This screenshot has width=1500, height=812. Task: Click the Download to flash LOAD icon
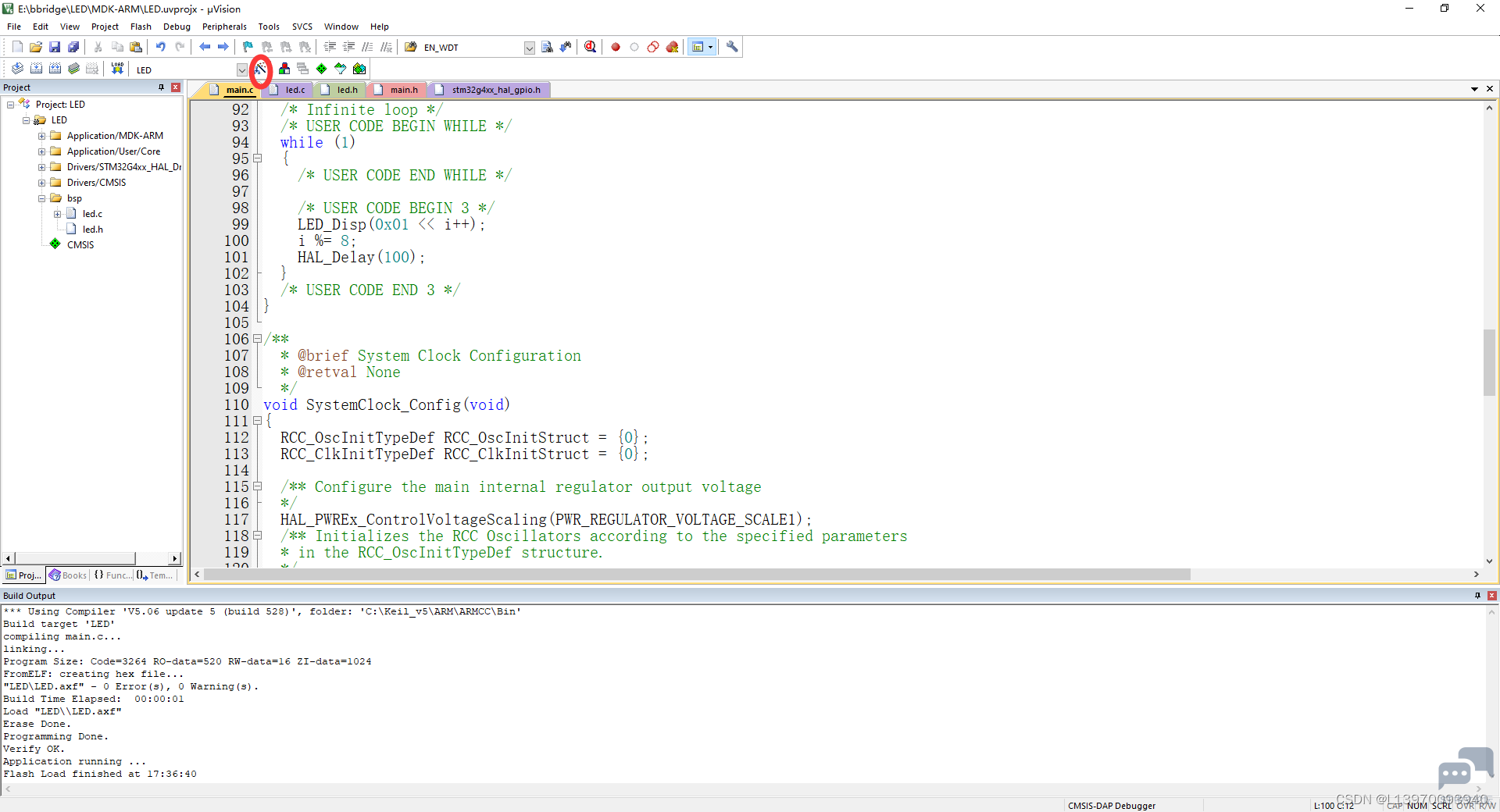click(x=117, y=69)
